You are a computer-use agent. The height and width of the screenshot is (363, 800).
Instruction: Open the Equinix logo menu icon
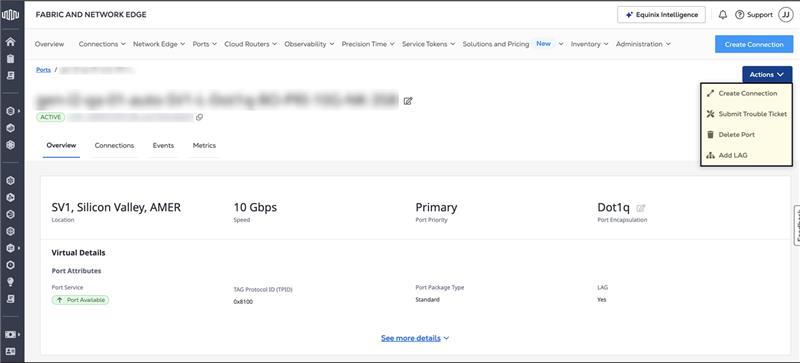(x=10, y=15)
